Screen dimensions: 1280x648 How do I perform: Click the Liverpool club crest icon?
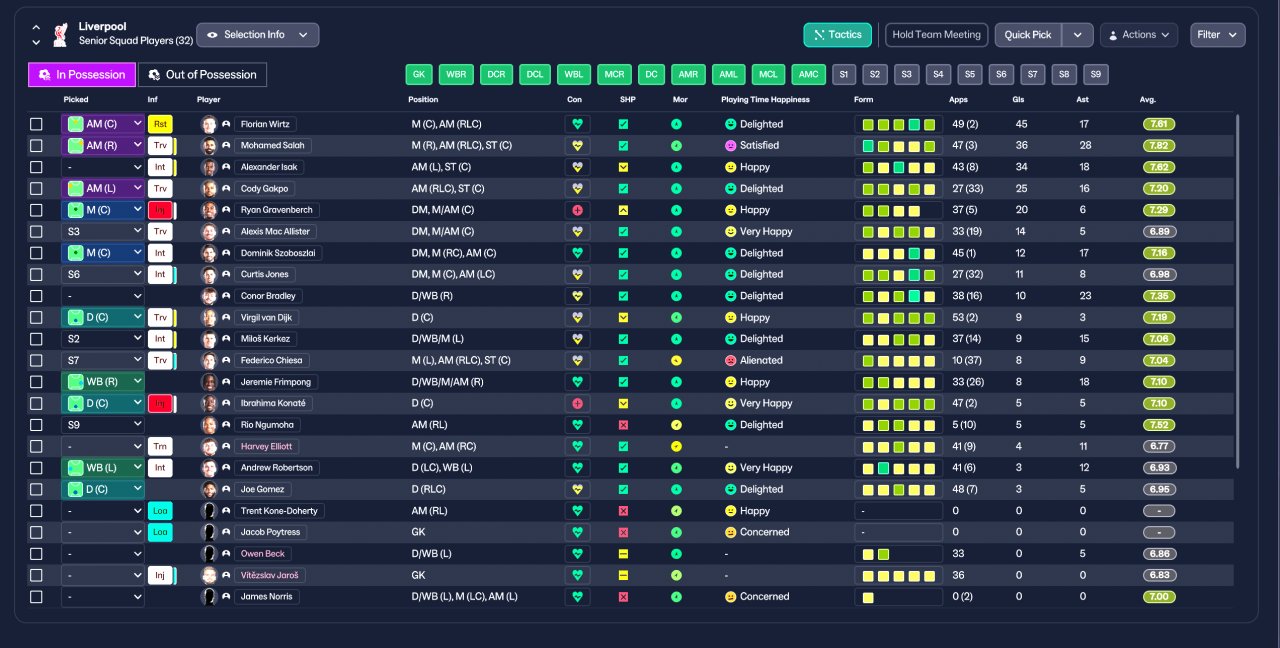tap(61, 34)
